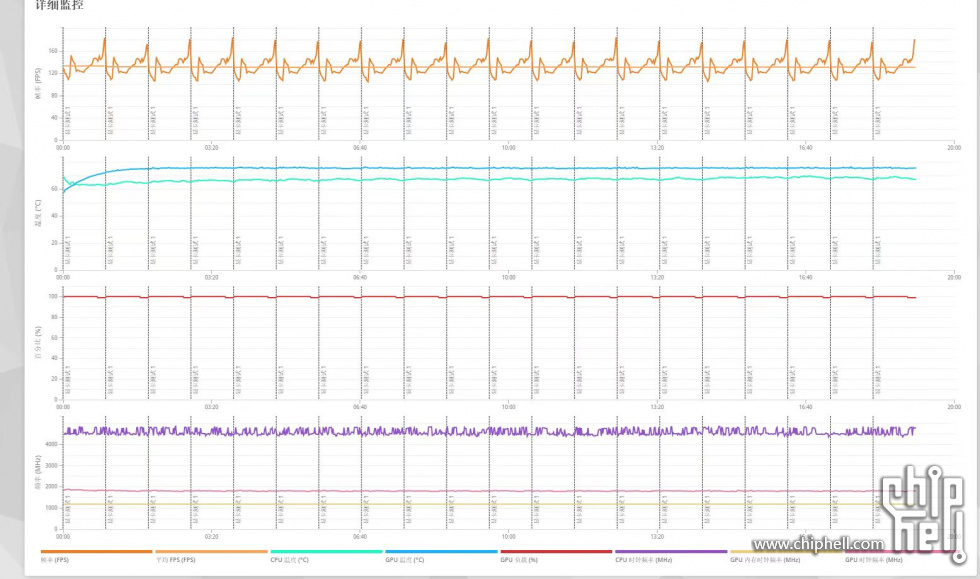Toggle the CPU 温度 (°C) legend series

pos(326,556)
